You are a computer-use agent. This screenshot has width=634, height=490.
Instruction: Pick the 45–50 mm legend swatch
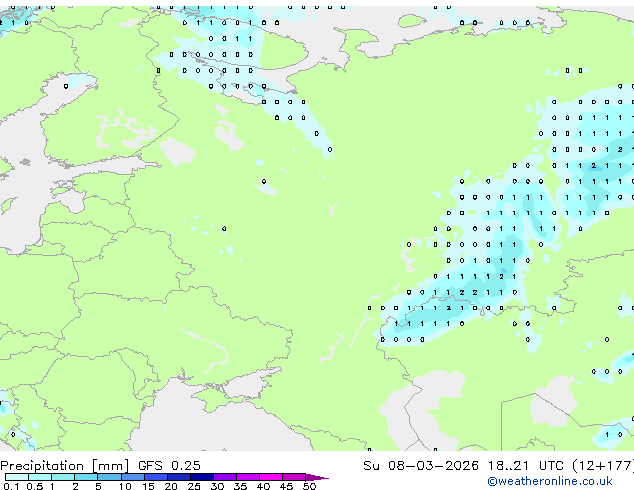coord(294,477)
